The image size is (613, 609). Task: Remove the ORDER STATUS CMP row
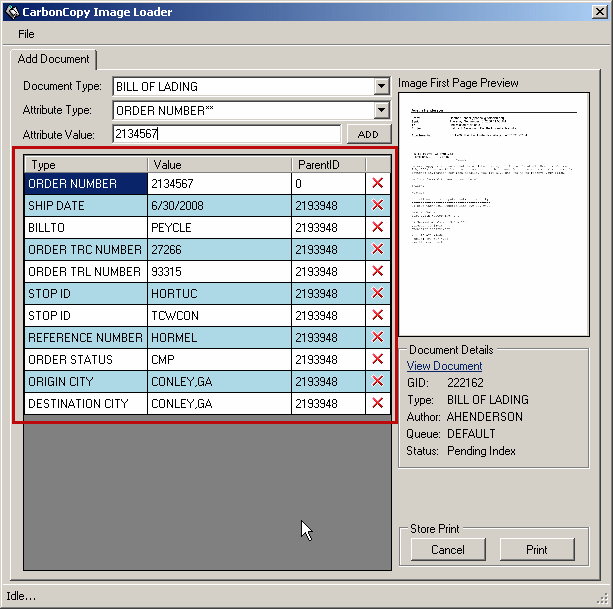377,359
